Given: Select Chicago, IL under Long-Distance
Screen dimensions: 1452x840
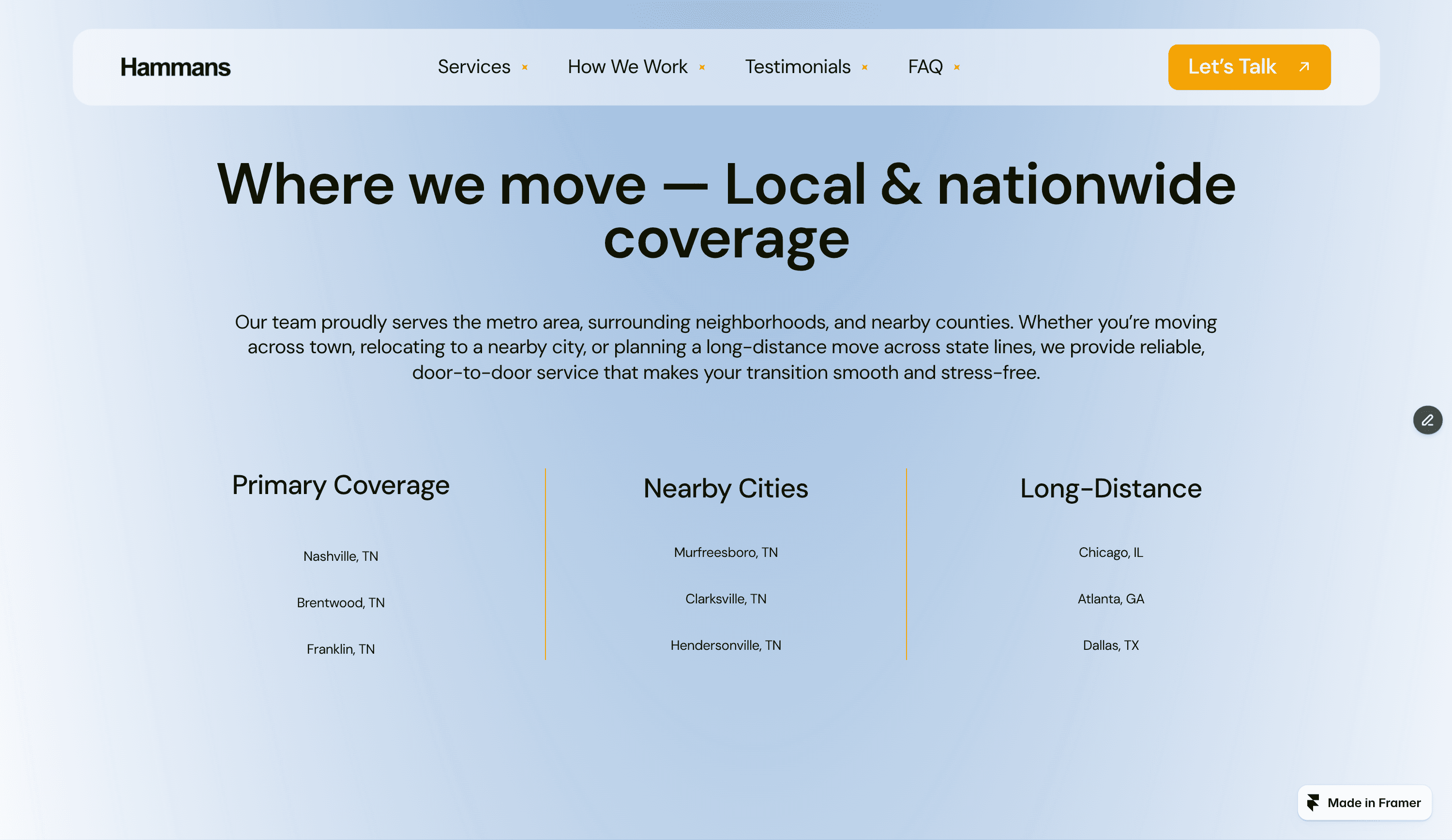Looking at the screenshot, I should click(1110, 552).
